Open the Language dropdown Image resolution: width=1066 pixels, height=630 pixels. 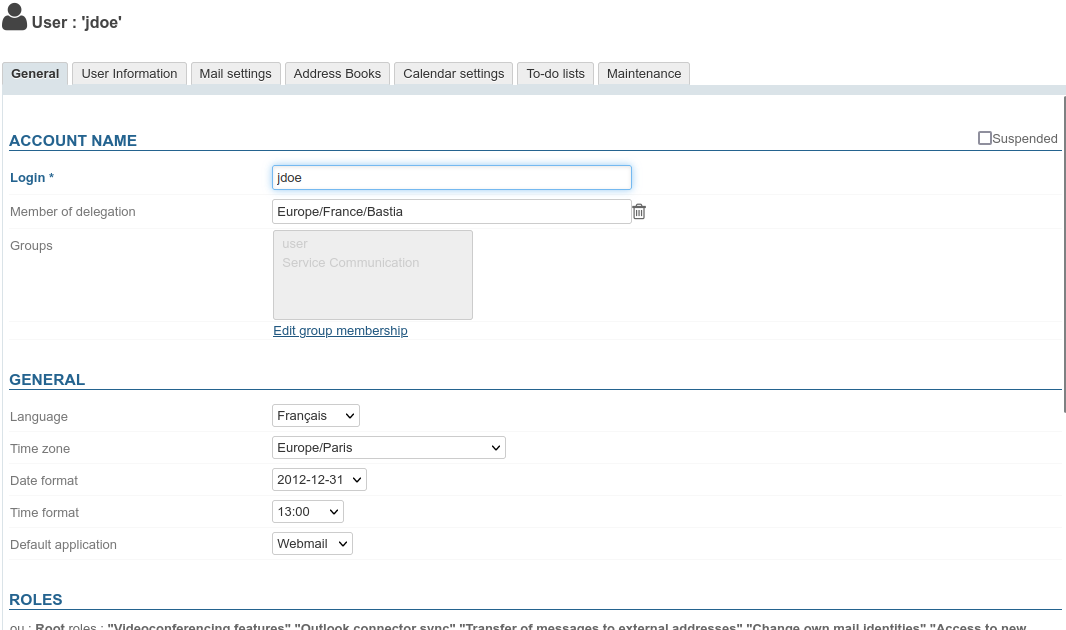coord(315,415)
